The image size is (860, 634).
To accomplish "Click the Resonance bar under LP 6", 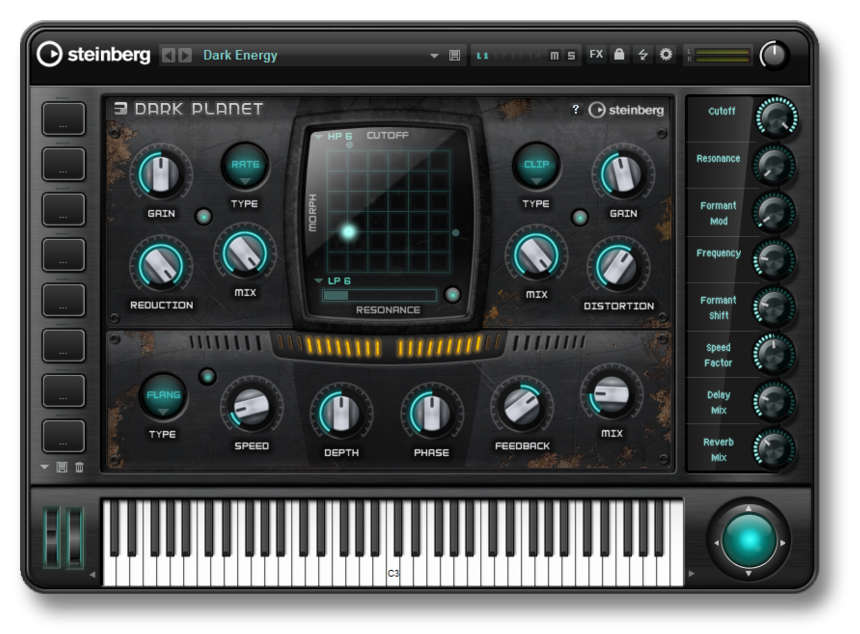I will point(380,296).
